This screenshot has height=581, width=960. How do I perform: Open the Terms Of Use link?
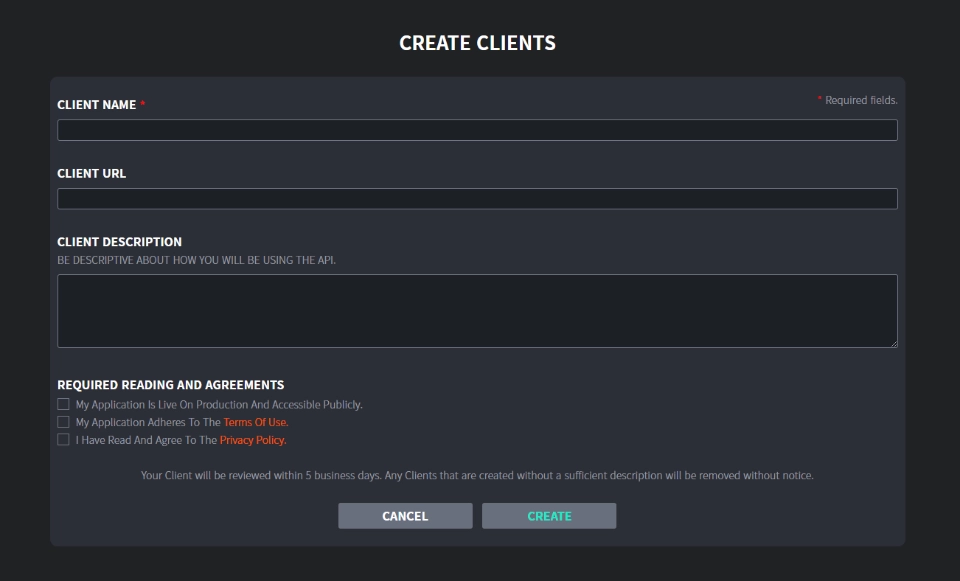(x=256, y=422)
